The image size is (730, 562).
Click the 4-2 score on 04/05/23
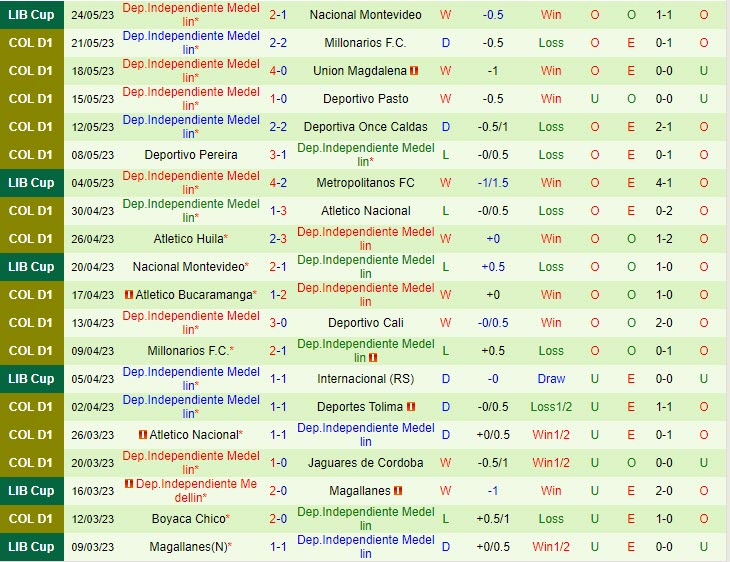[x=278, y=183]
